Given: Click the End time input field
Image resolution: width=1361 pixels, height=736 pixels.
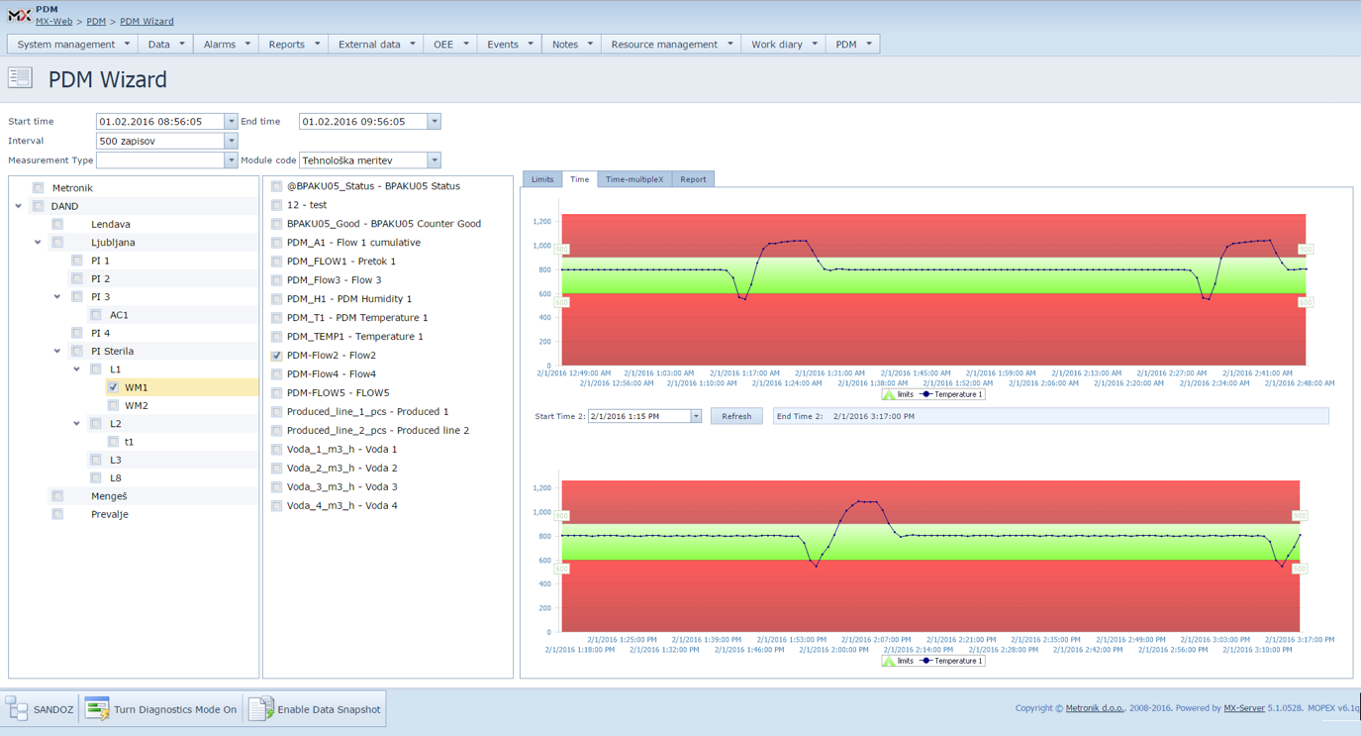Looking at the screenshot, I should coord(363,122).
